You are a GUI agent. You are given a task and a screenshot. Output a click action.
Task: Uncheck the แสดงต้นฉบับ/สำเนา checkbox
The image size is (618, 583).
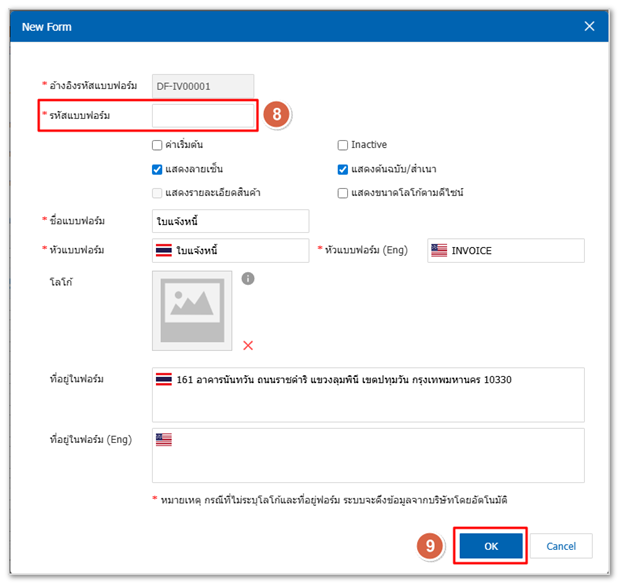point(343,169)
